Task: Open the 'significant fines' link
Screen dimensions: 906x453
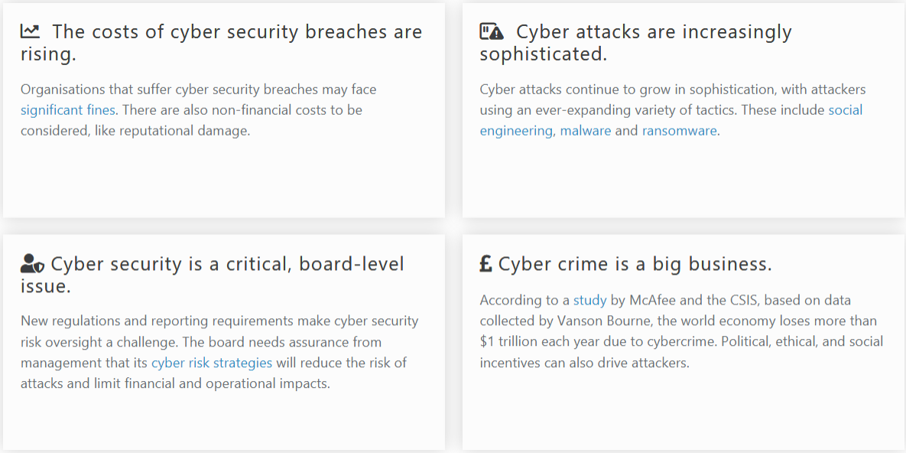Action: pos(68,110)
